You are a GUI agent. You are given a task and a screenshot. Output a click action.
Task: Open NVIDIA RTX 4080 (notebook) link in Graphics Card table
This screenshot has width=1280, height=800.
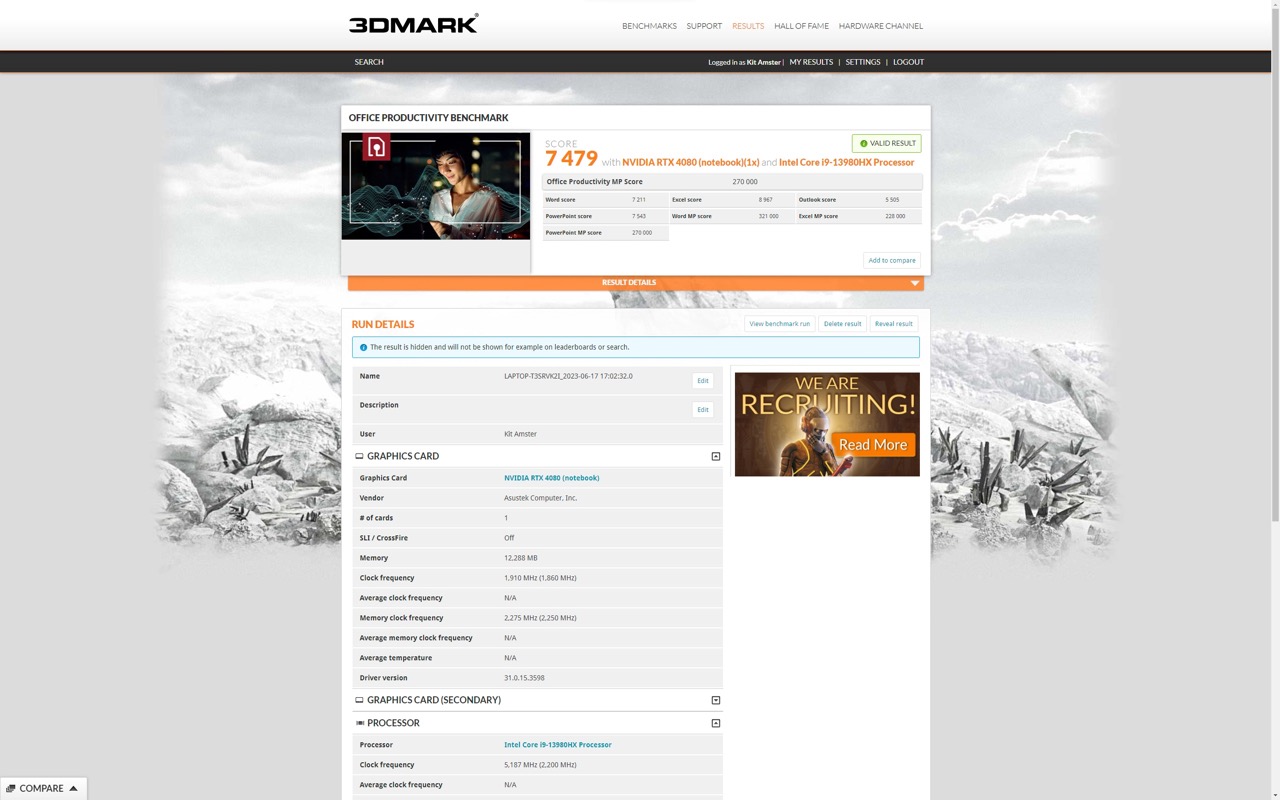coord(552,478)
